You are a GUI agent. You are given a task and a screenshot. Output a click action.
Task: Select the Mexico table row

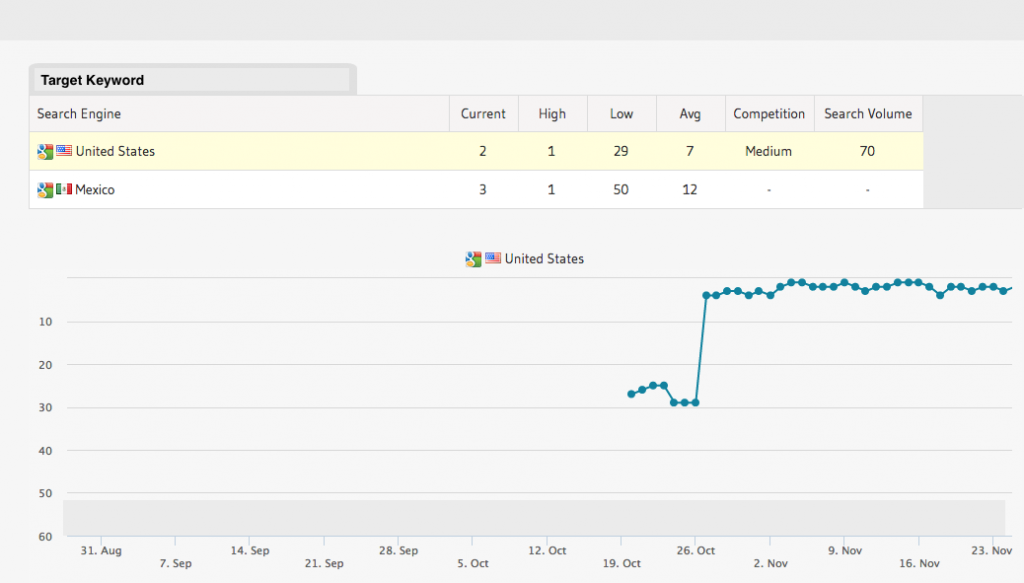(476, 189)
